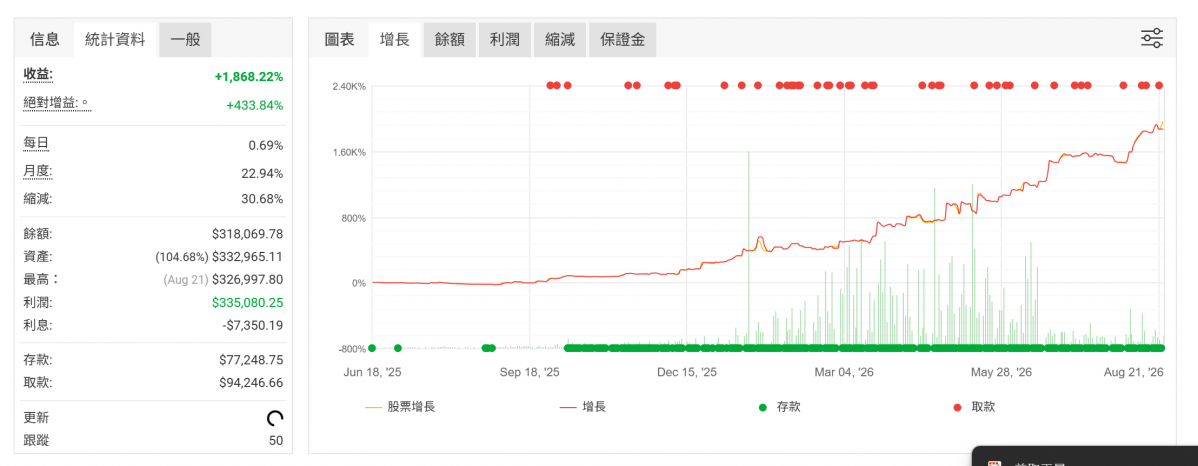Toggle the 股票增長 legend series

(x=400, y=407)
